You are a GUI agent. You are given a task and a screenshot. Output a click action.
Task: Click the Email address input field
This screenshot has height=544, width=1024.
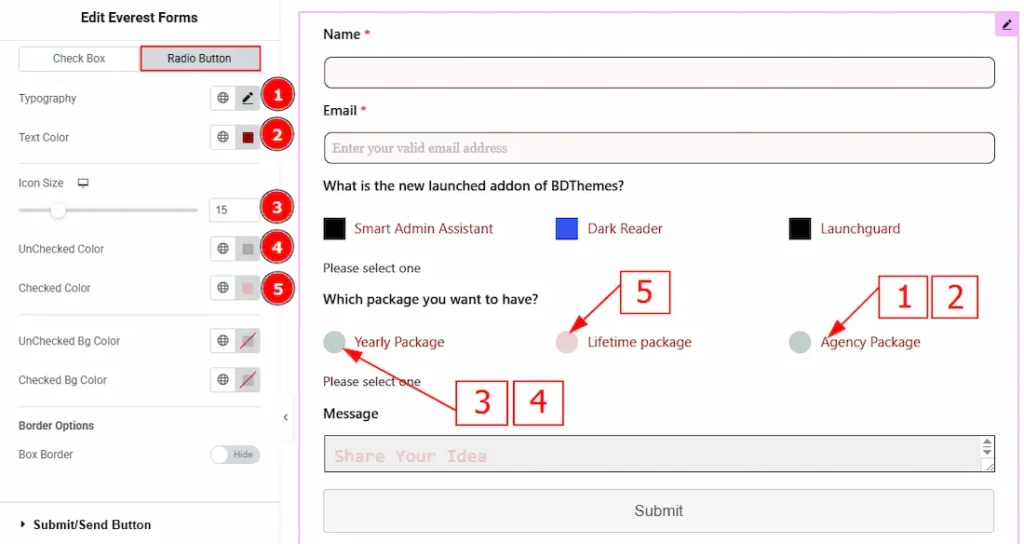[658, 148]
